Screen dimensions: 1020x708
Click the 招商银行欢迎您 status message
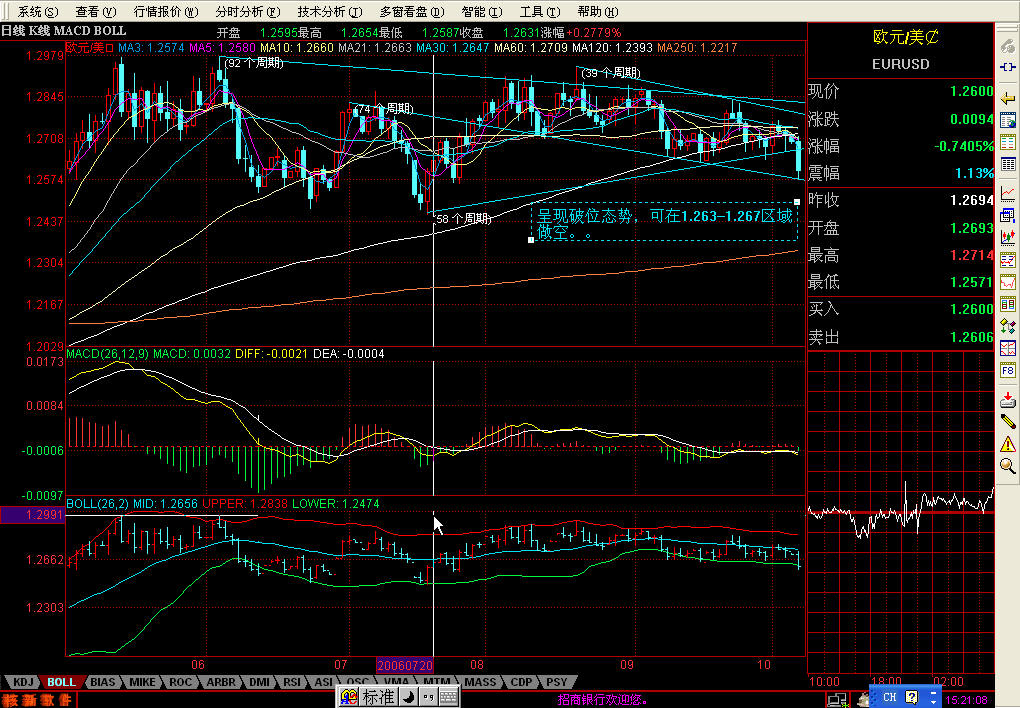tap(603, 700)
